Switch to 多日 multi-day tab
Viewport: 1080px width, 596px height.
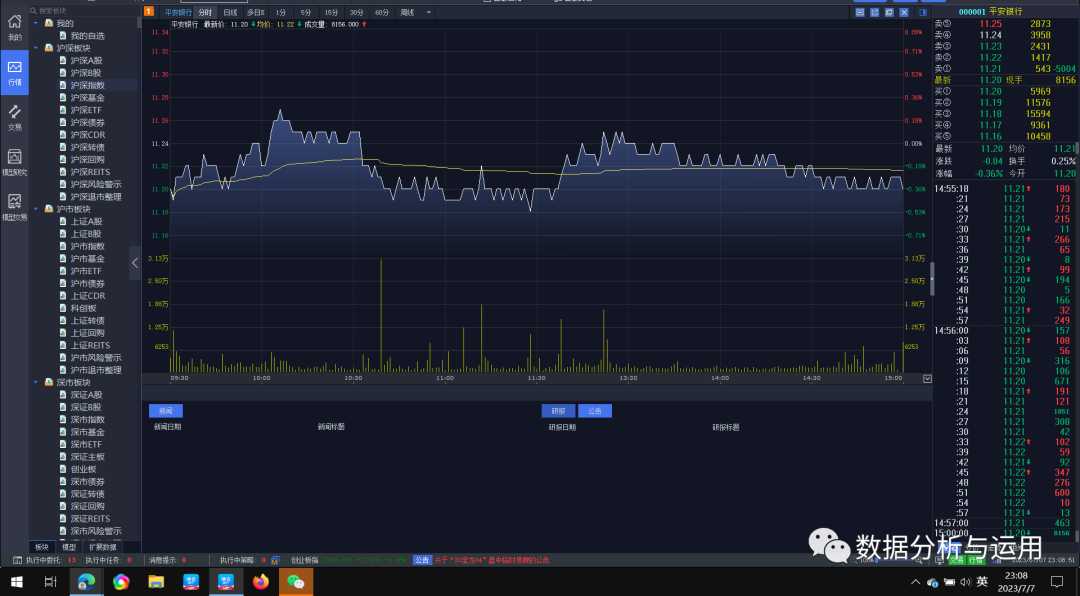click(256, 12)
